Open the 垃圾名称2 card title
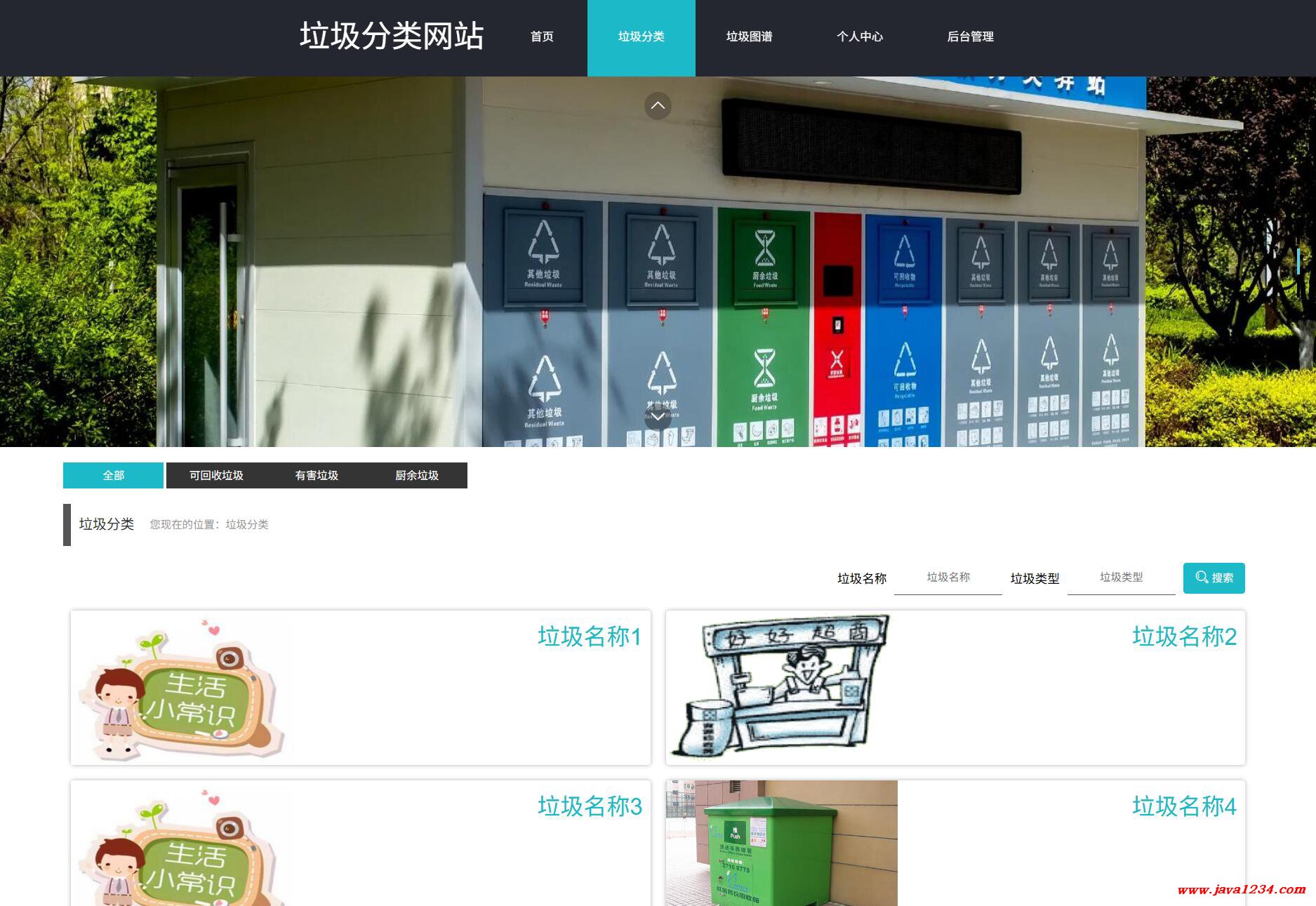Image resolution: width=1316 pixels, height=906 pixels. coord(1184,637)
